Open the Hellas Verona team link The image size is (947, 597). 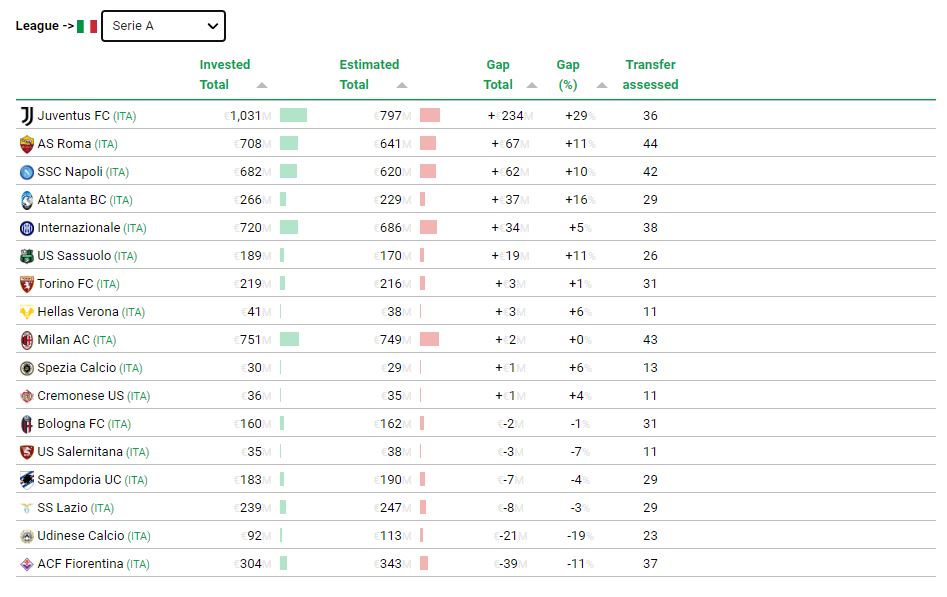[x=77, y=312]
